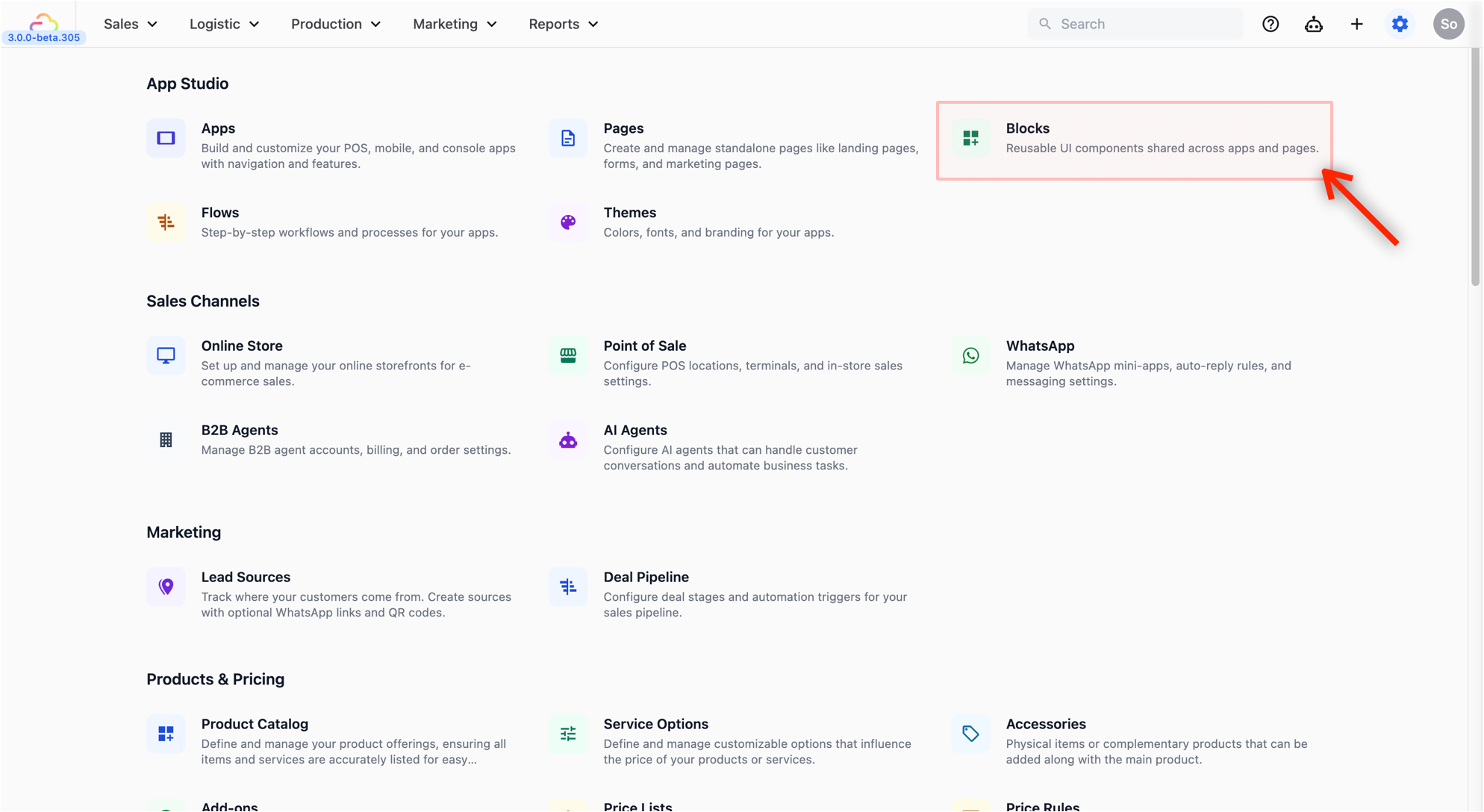Expand the Production dropdown menu
This screenshot has width=1484, height=812.
pos(336,24)
